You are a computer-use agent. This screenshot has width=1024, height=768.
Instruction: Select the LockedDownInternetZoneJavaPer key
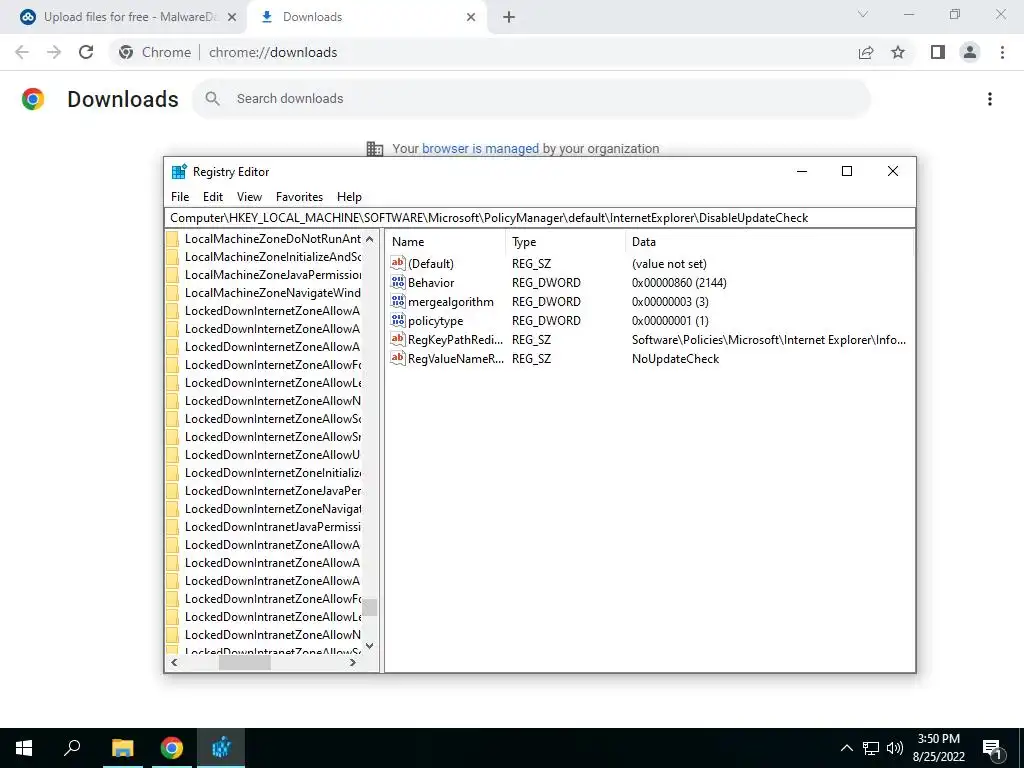click(272, 490)
